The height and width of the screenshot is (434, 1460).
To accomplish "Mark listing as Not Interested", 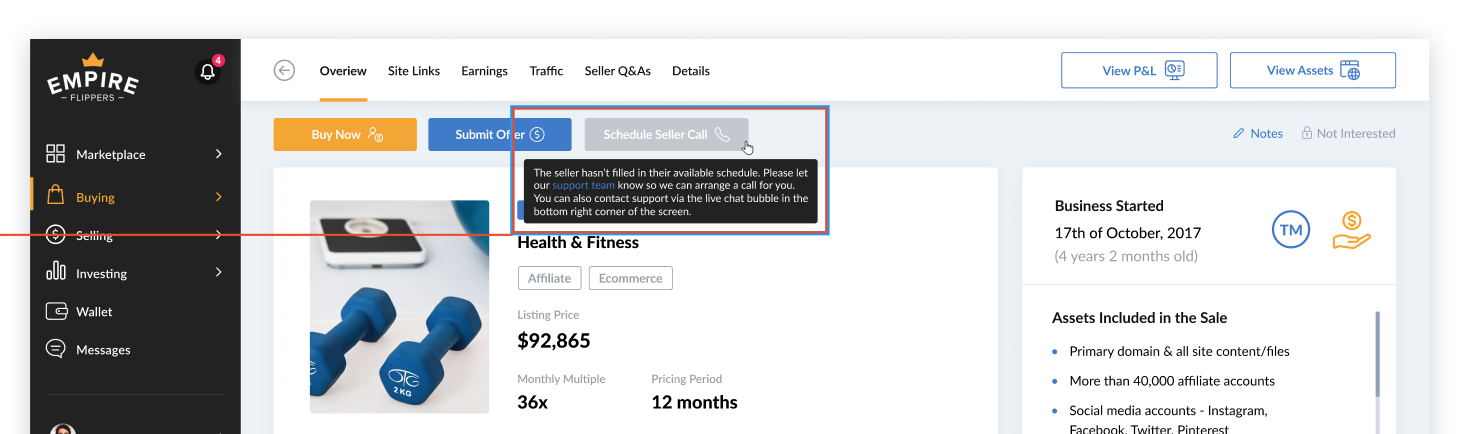I will coord(1347,133).
